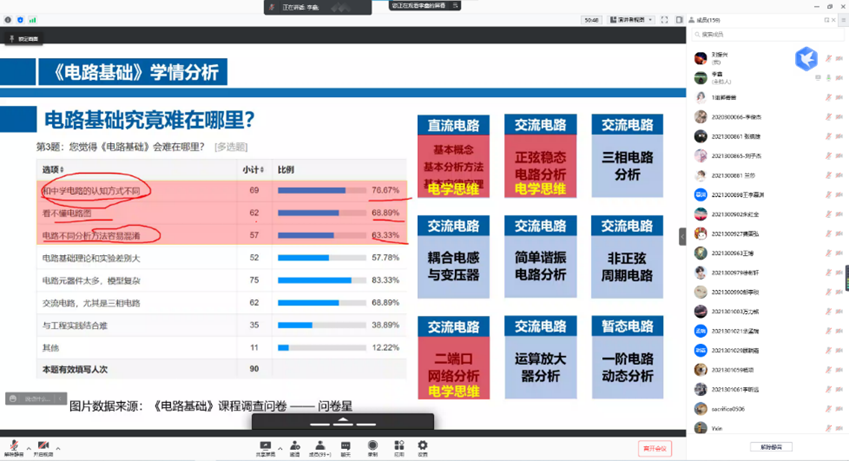
Task: Enter fullscreen mode icon
Action: 664,20
